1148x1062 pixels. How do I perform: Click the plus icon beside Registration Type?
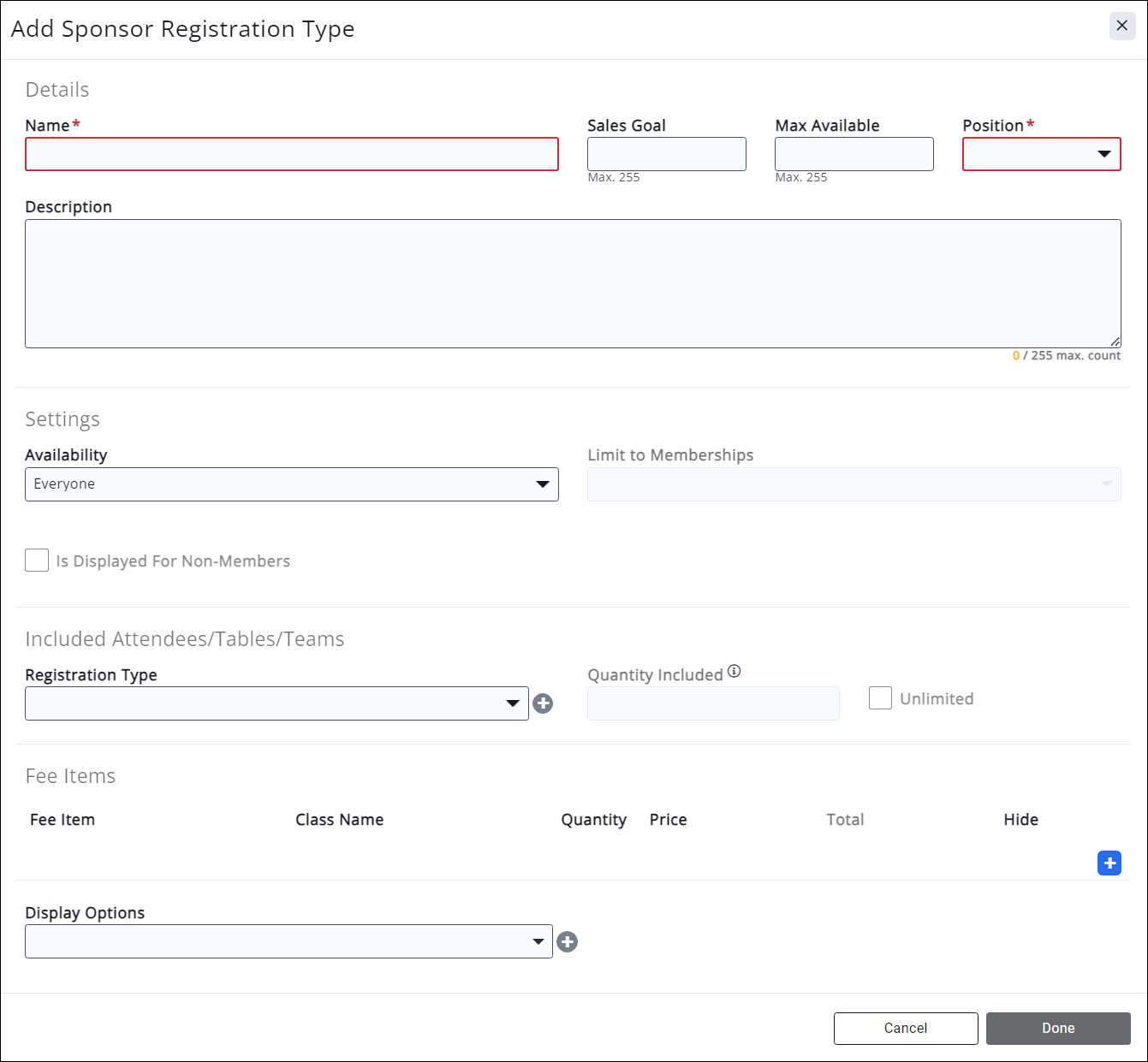pyautogui.click(x=543, y=703)
